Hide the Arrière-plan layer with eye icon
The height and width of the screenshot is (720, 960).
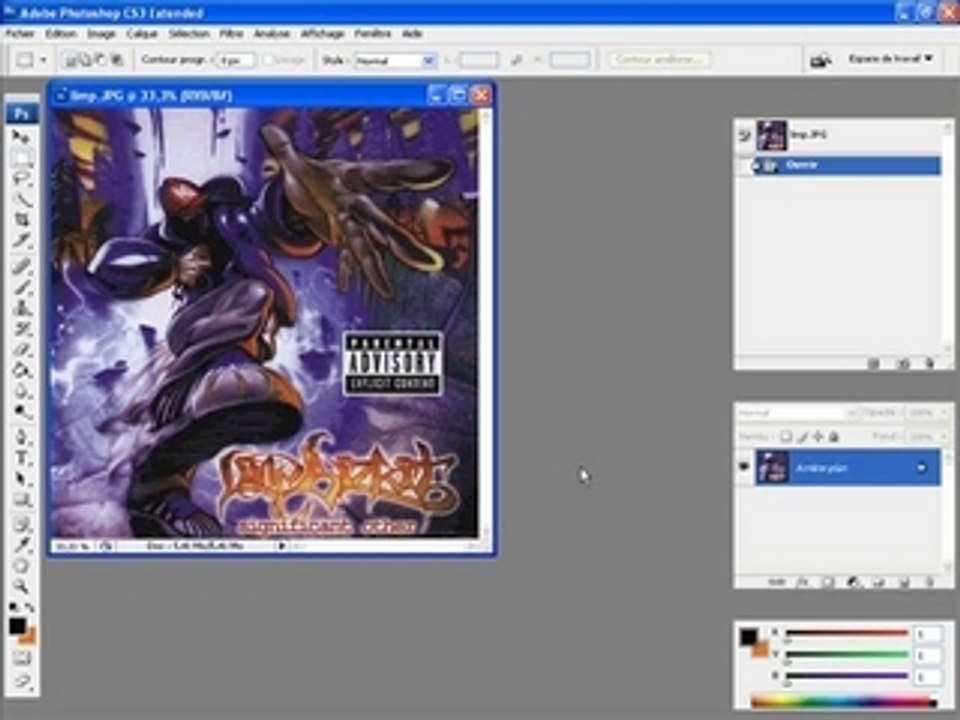click(744, 467)
